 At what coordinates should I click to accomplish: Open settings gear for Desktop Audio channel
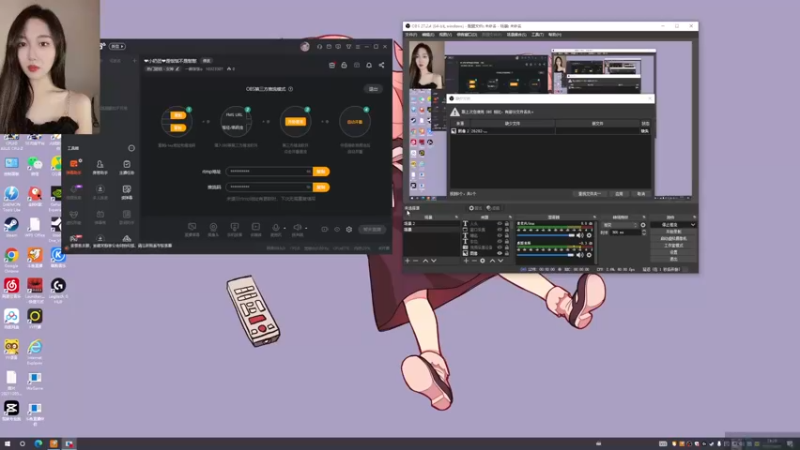point(589,255)
